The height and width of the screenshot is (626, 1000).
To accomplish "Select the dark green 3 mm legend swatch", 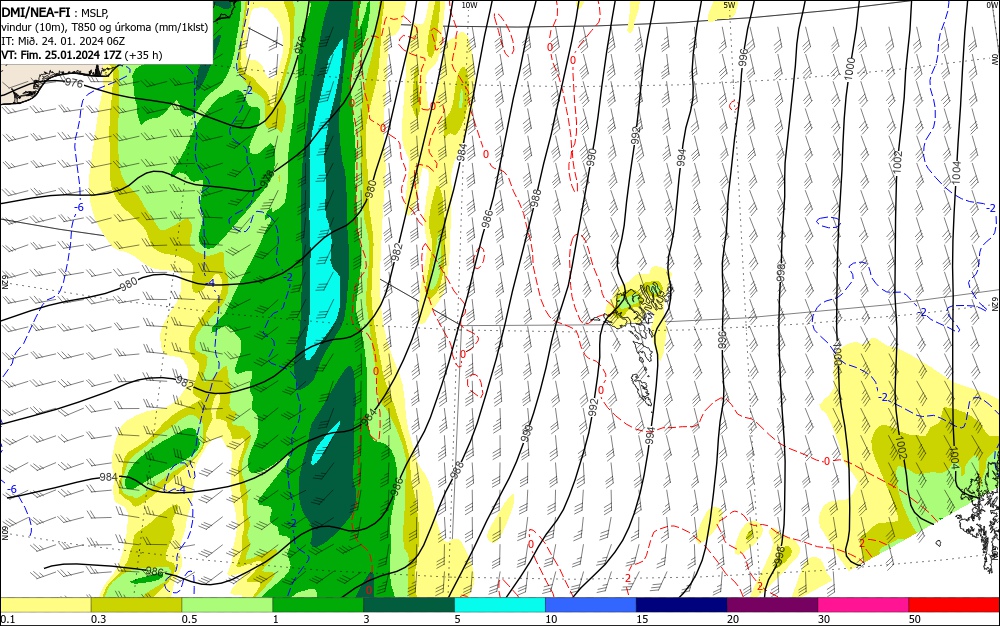I will tap(409, 605).
